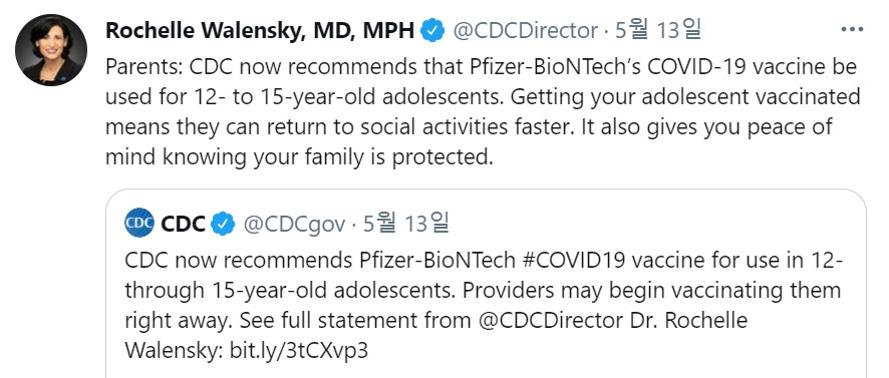This screenshot has height=378, width=889.
Task: Click the quoted tweet's 5월 13일 date
Action: 406,224
